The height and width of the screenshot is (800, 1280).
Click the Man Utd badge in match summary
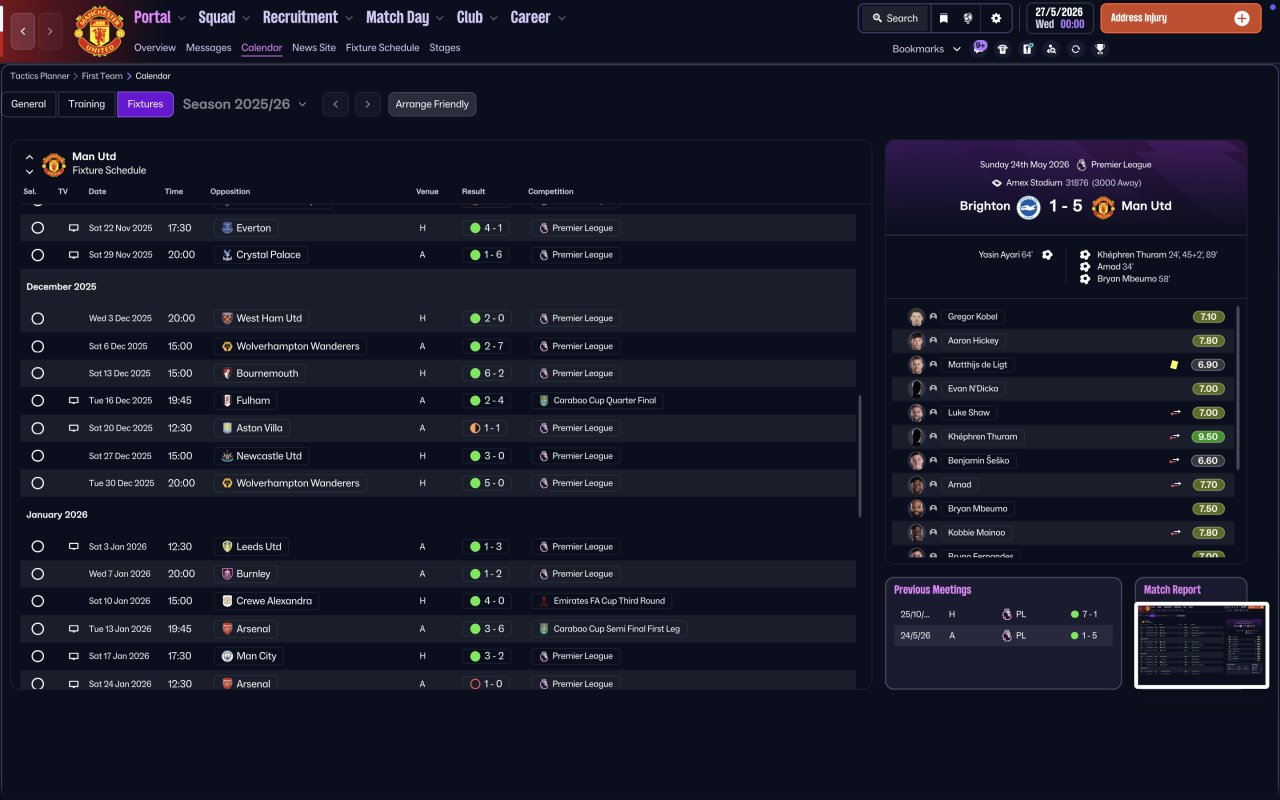[1103, 207]
